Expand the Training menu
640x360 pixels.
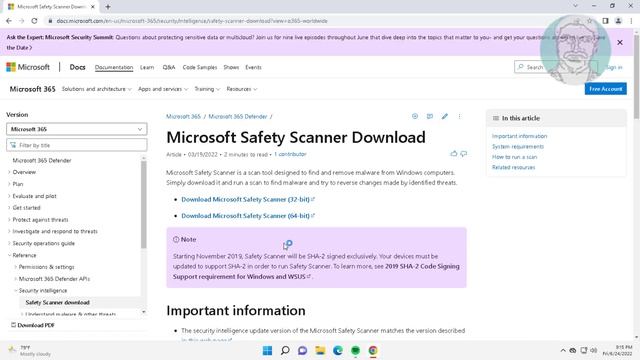pos(207,89)
